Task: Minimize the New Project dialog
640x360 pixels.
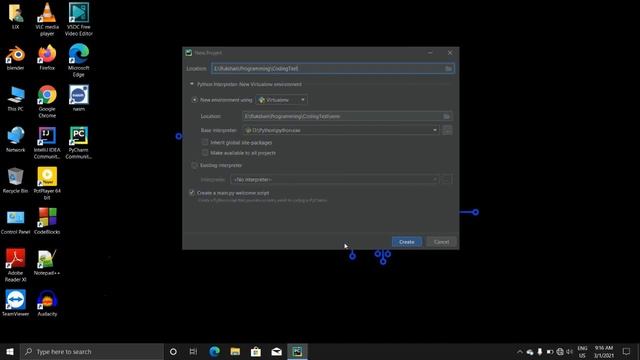Action: 430,53
